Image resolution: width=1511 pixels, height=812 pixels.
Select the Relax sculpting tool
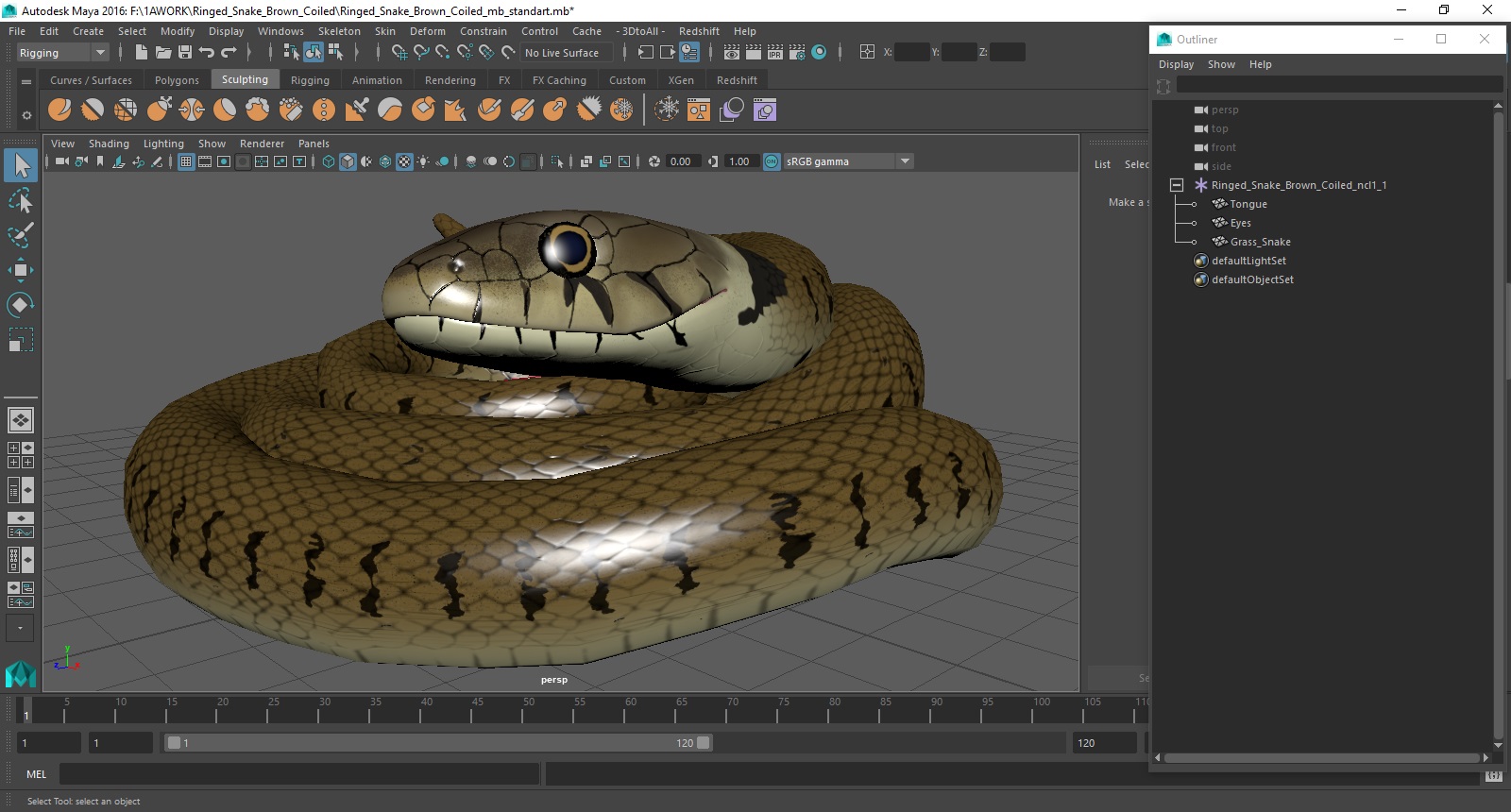(126, 110)
